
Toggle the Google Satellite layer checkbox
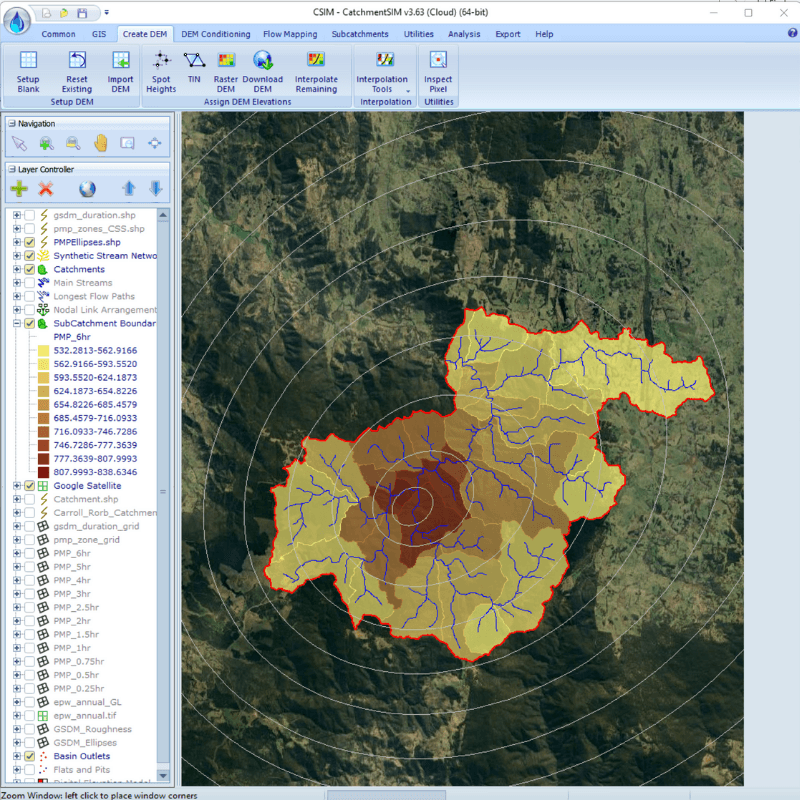coord(30,486)
